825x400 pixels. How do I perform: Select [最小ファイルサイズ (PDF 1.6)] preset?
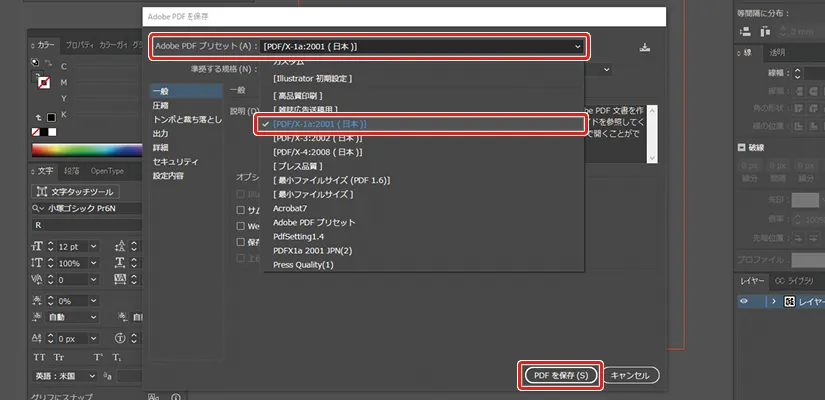[424, 181]
